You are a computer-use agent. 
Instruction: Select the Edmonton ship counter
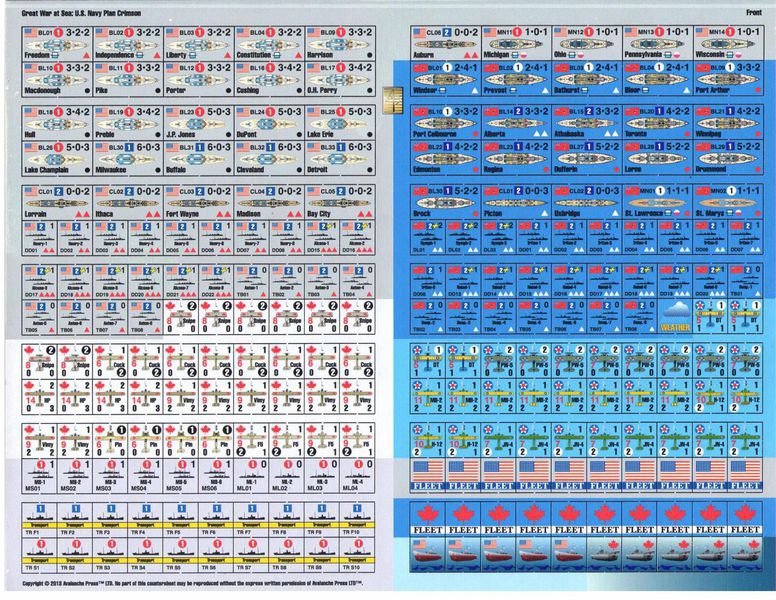[445, 158]
